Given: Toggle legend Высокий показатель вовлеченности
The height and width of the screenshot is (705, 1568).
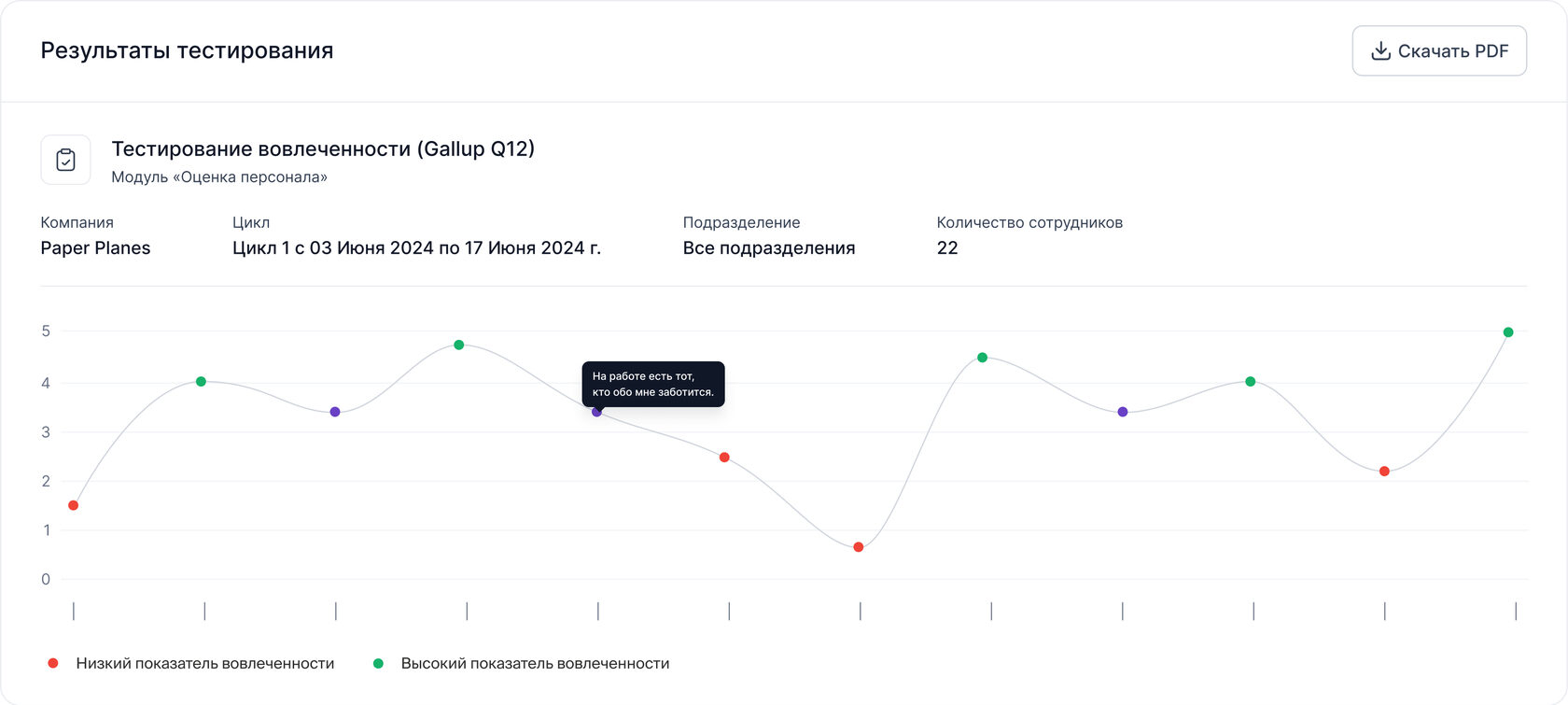Looking at the screenshot, I should click(535, 663).
